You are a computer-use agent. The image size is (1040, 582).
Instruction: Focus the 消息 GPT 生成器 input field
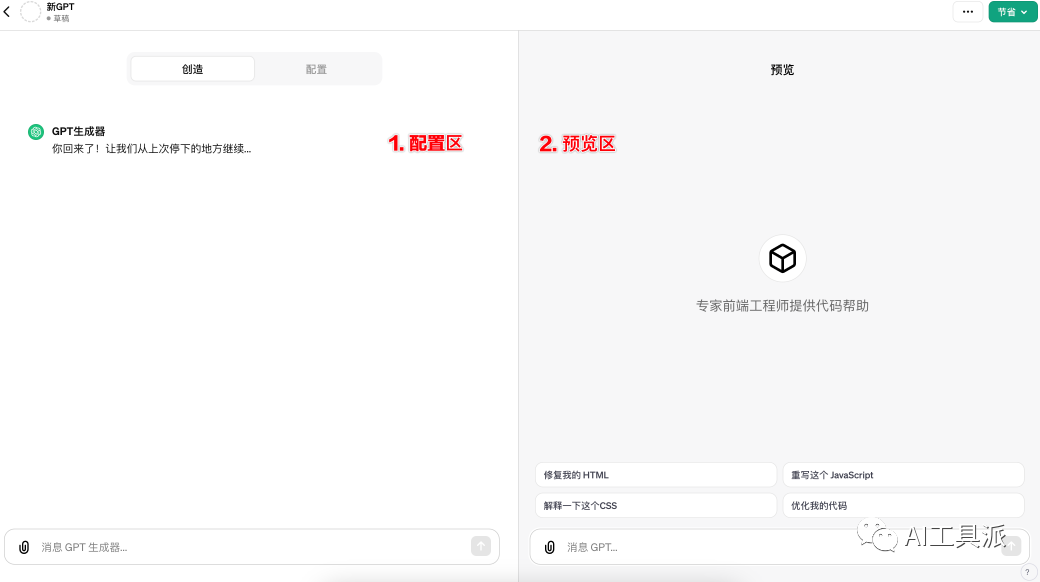pos(252,547)
